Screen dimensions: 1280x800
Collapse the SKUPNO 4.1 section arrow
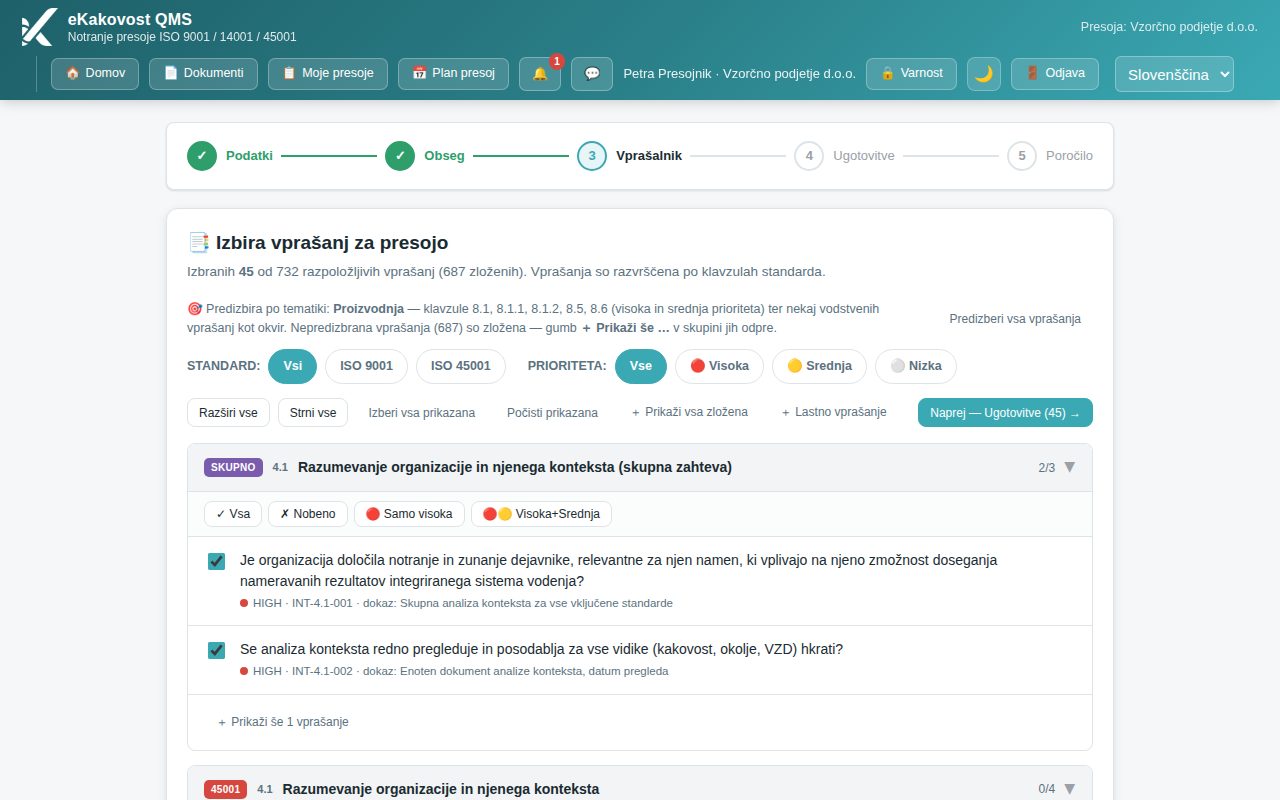[x=1069, y=467]
